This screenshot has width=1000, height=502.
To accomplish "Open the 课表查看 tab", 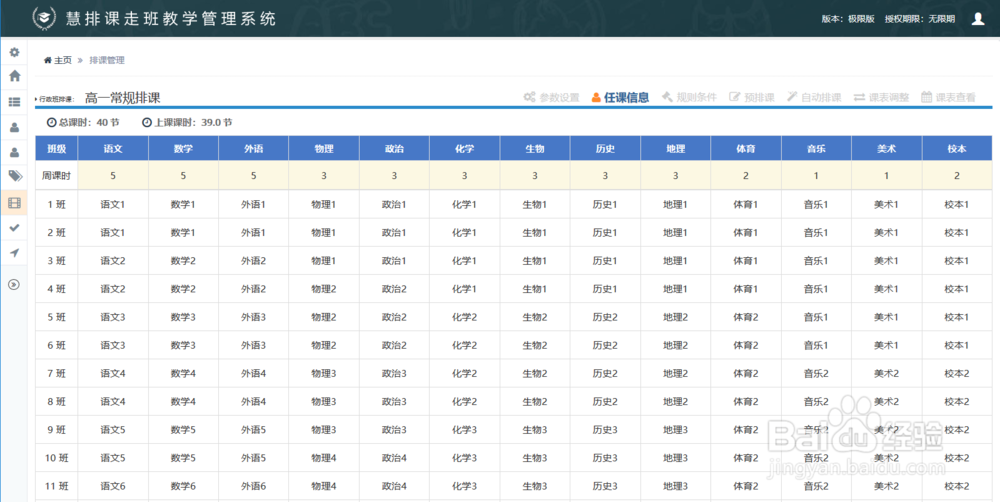I will tap(948, 98).
